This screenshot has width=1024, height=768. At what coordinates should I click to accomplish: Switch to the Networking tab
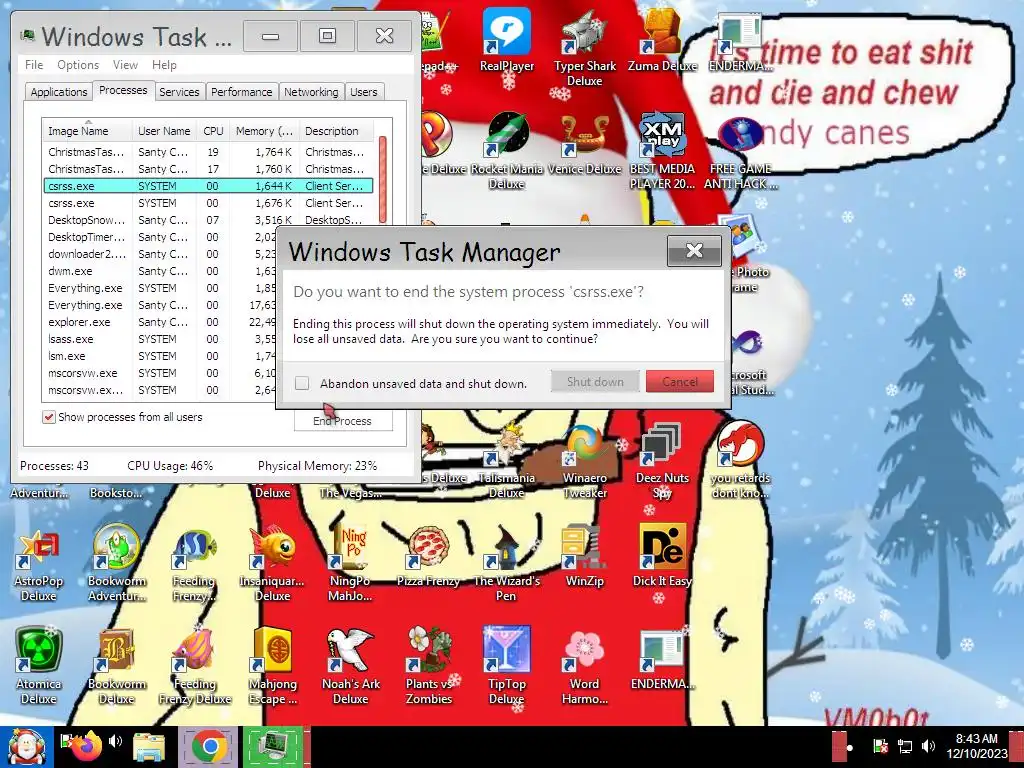coord(311,92)
